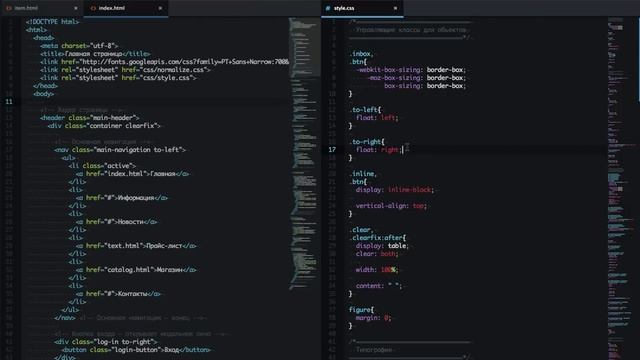Click the .inline, selector line
This screenshot has height=360, width=640.
363,174
